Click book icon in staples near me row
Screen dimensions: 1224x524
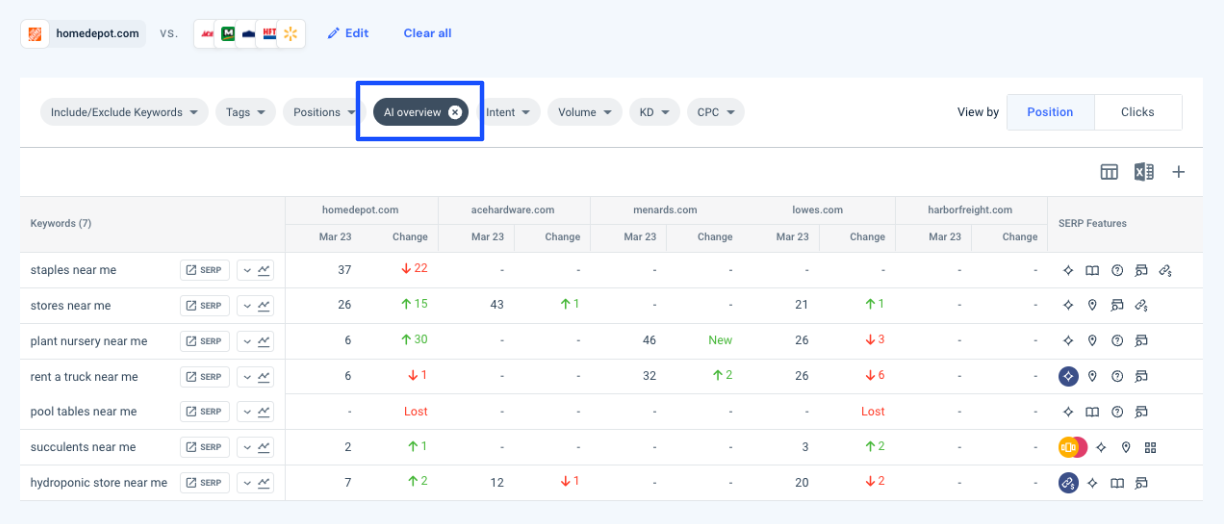pos(1092,270)
